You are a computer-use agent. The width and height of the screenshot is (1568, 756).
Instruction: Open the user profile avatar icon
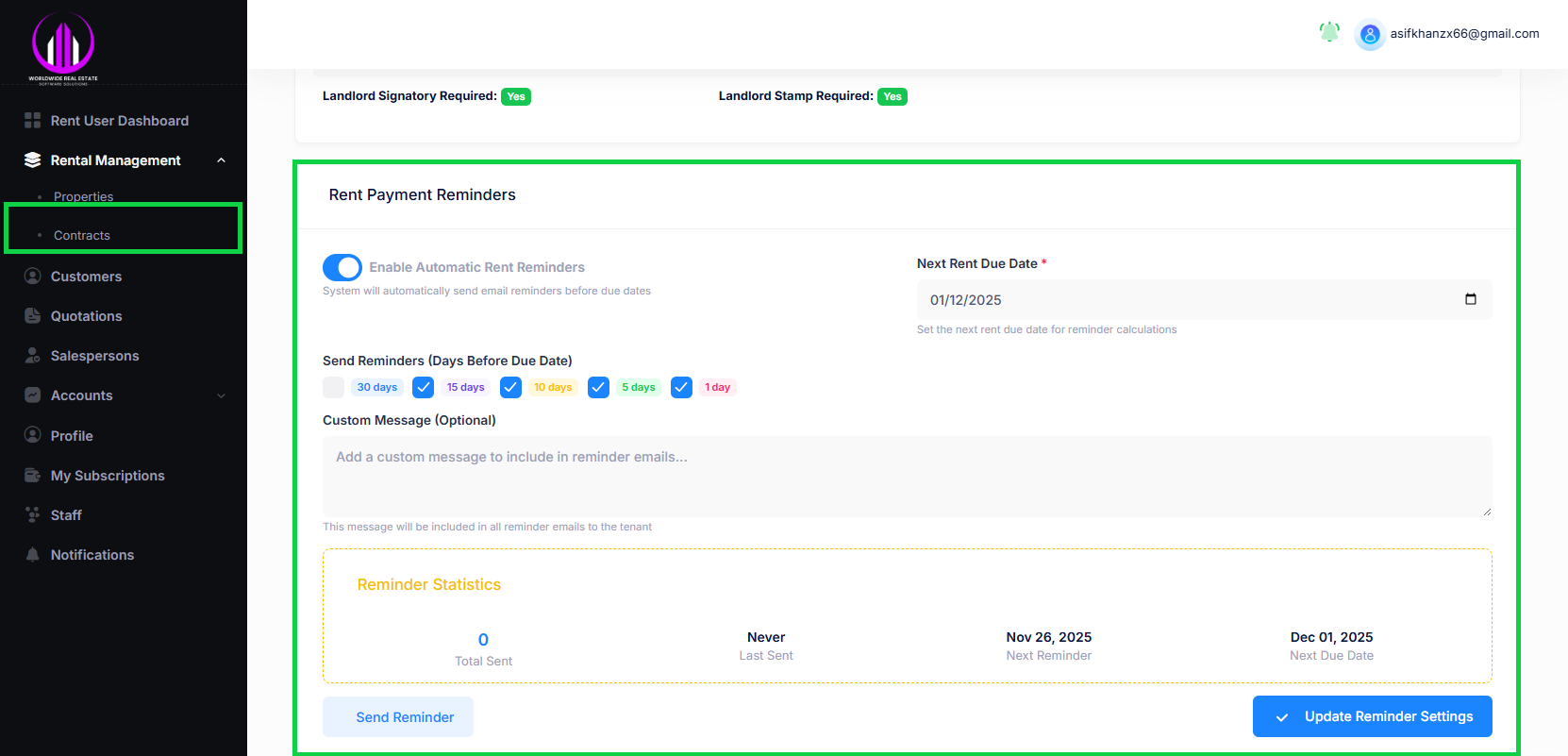(x=1369, y=34)
